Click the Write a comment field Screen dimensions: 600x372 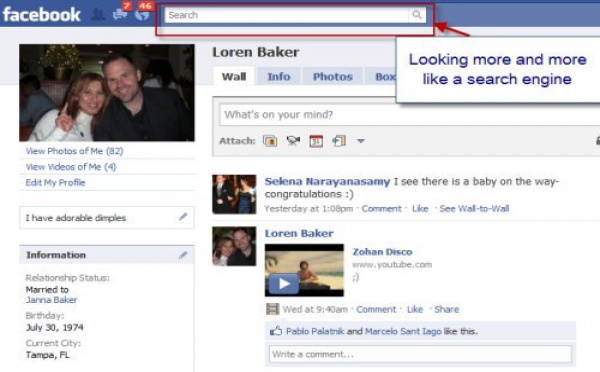pyautogui.click(x=420, y=354)
